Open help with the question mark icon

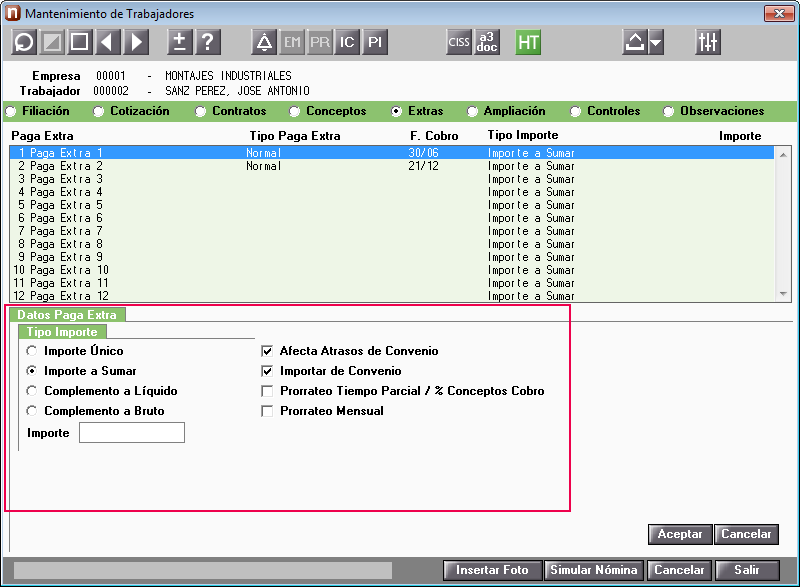pos(208,42)
